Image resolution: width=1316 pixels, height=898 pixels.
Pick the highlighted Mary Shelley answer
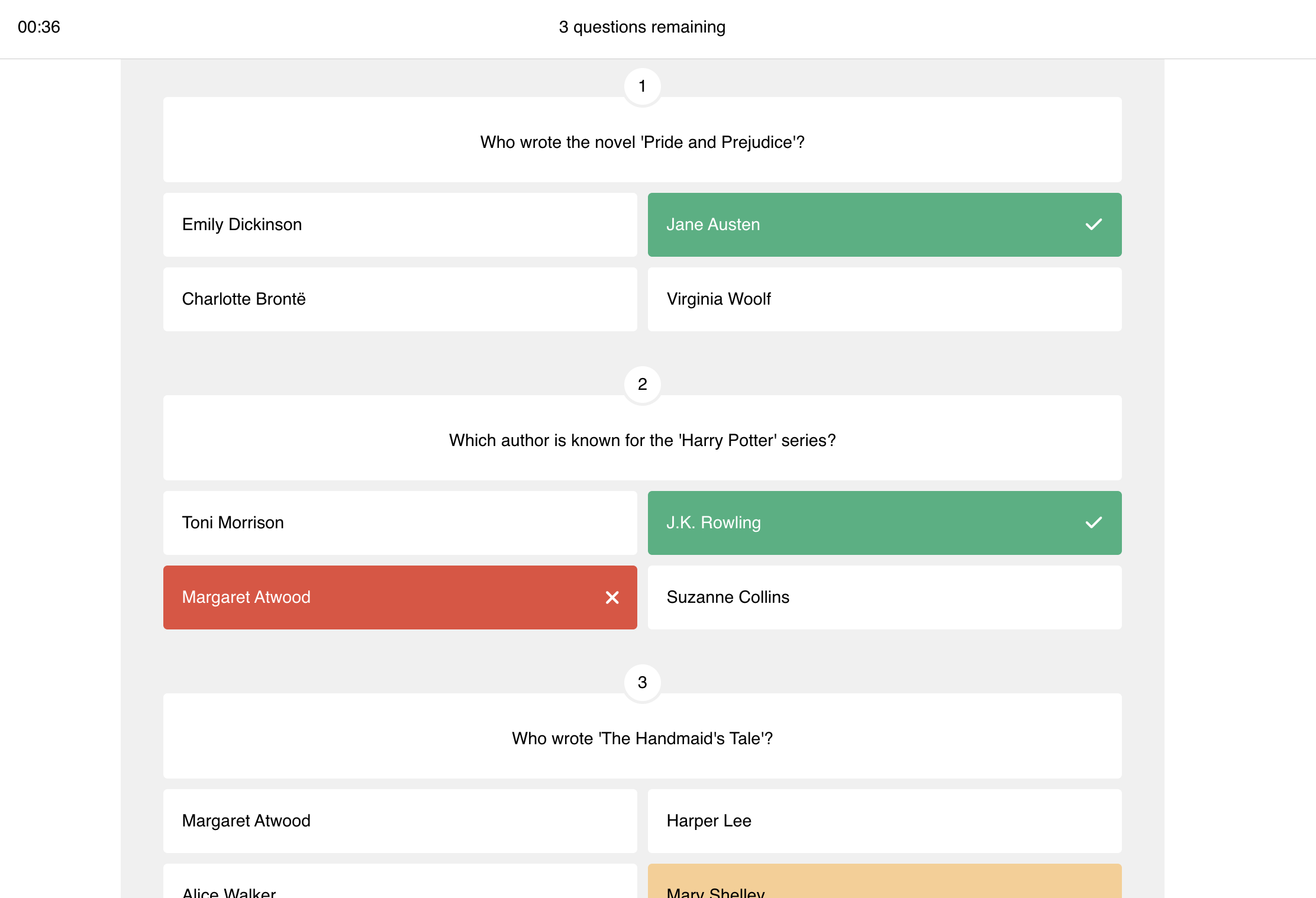885,881
